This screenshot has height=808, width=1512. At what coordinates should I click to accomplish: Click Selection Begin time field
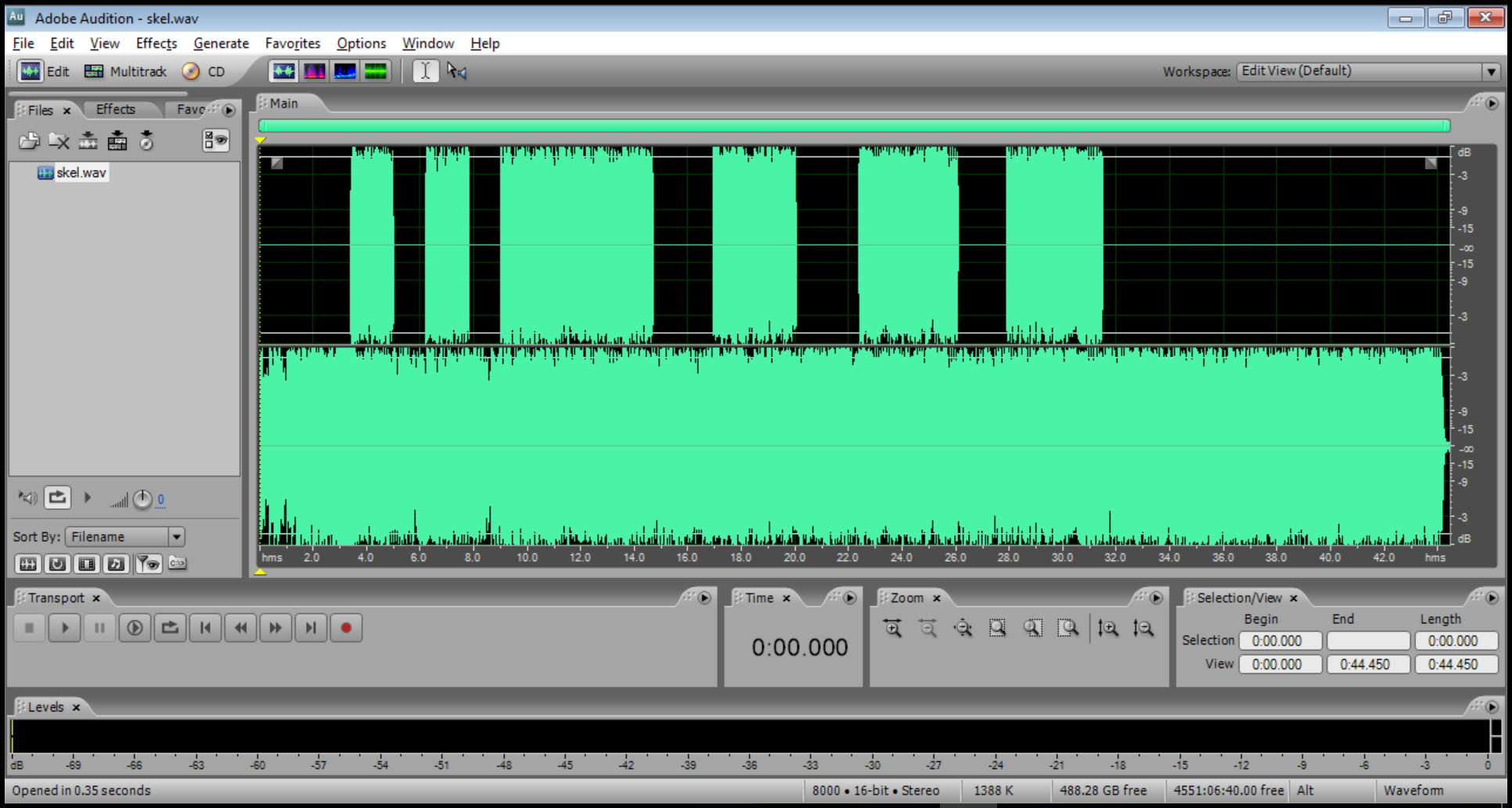1280,640
